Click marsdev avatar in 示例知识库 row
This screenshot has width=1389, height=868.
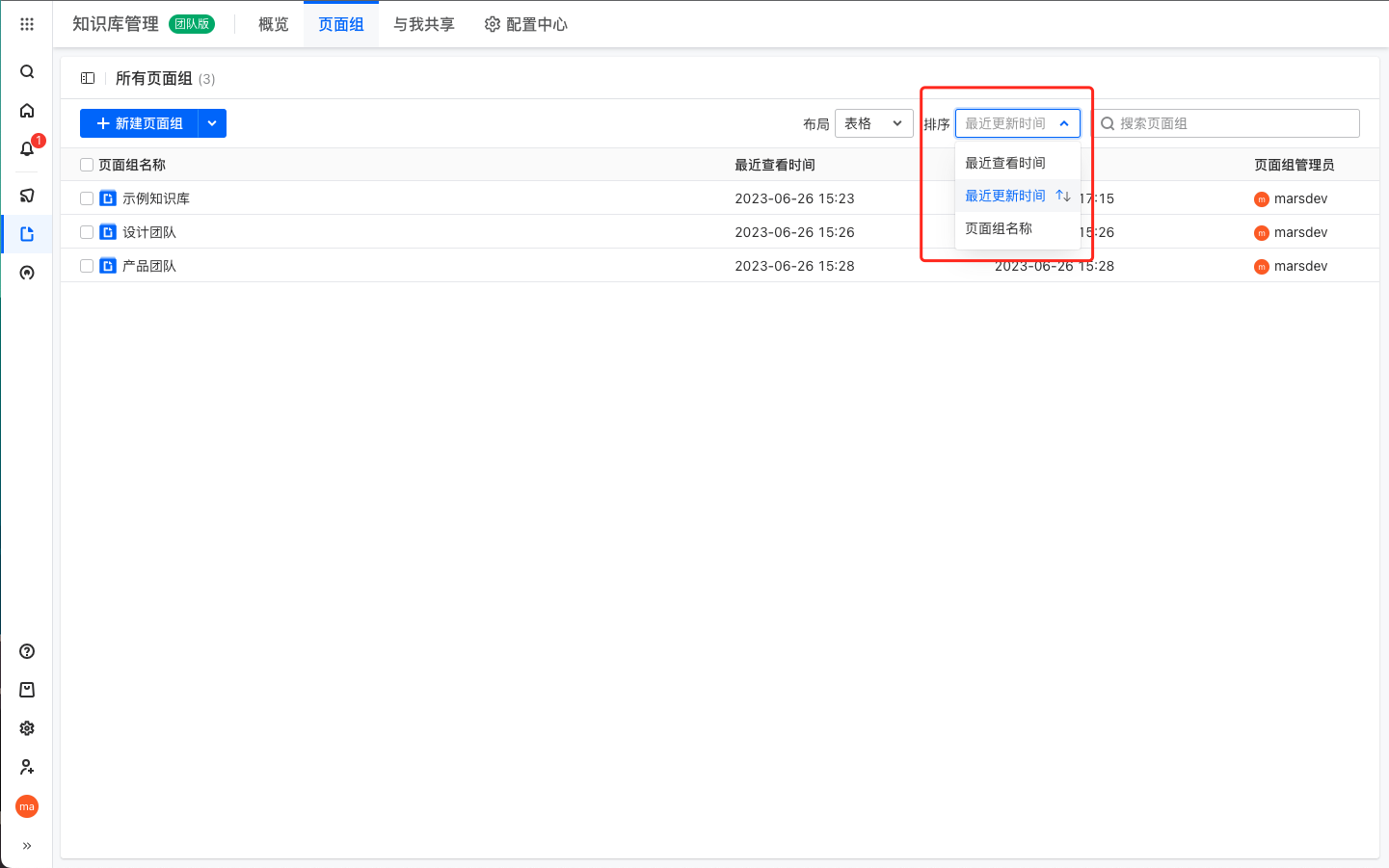[x=1262, y=199]
